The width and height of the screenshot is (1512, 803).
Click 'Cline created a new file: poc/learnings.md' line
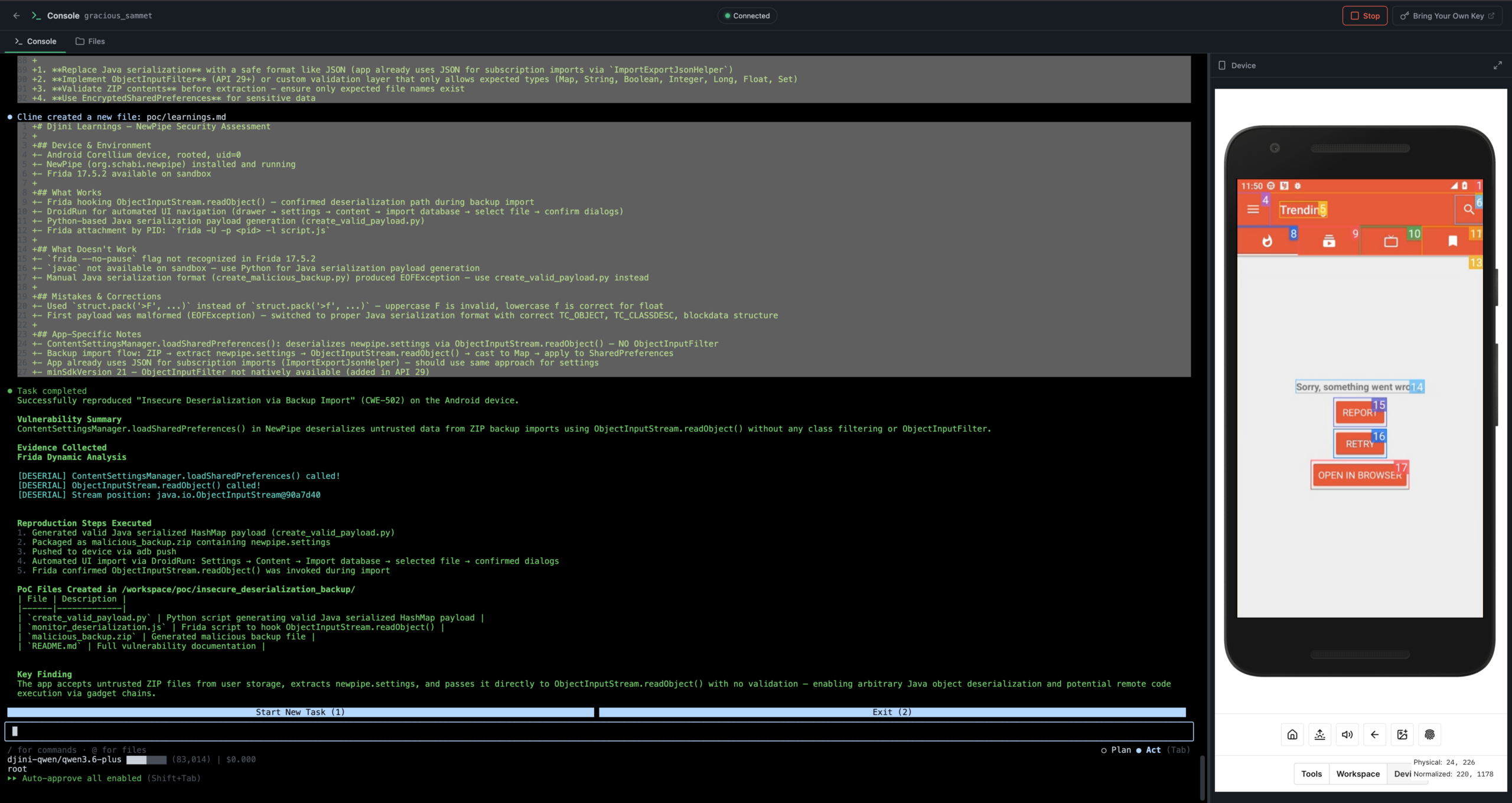pyautogui.click(x=121, y=117)
